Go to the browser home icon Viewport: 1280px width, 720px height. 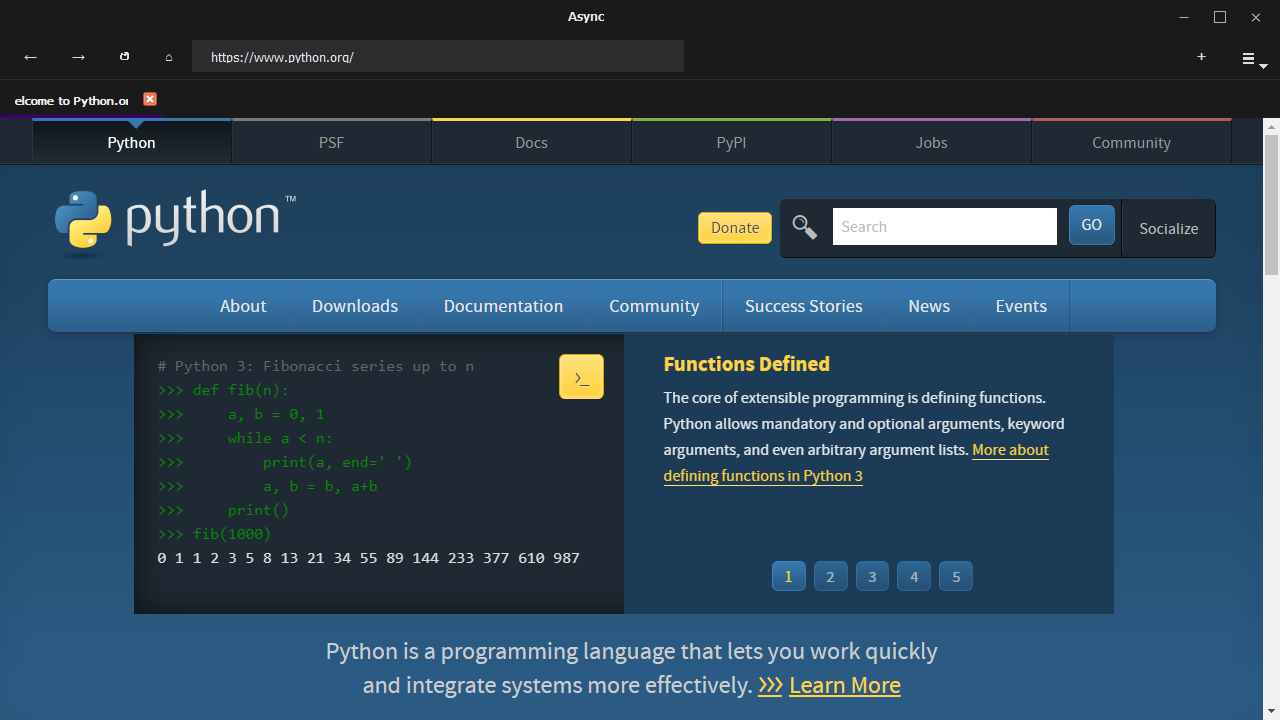click(169, 57)
